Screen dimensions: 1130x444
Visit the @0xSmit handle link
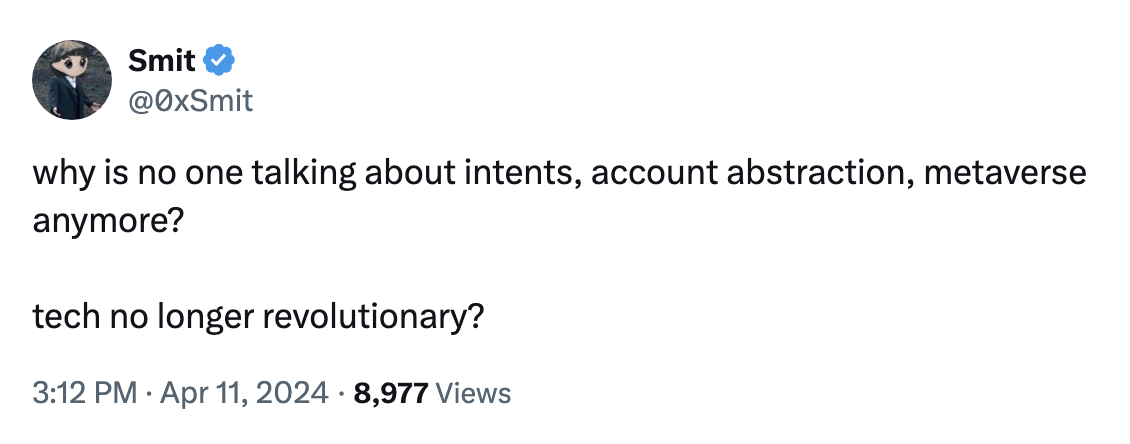pos(190,101)
